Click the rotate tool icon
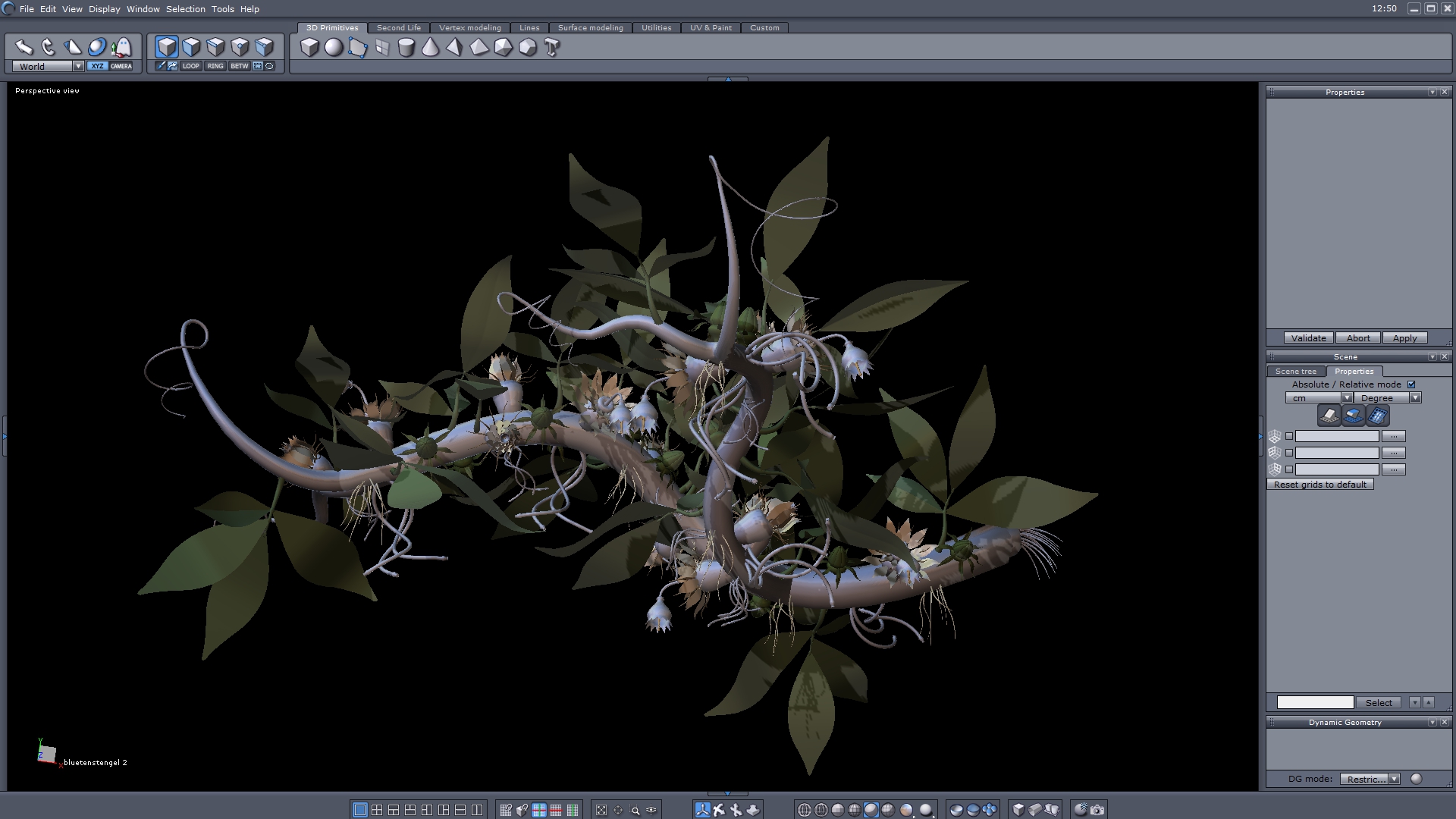 pyautogui.click(x=49, y=47)
